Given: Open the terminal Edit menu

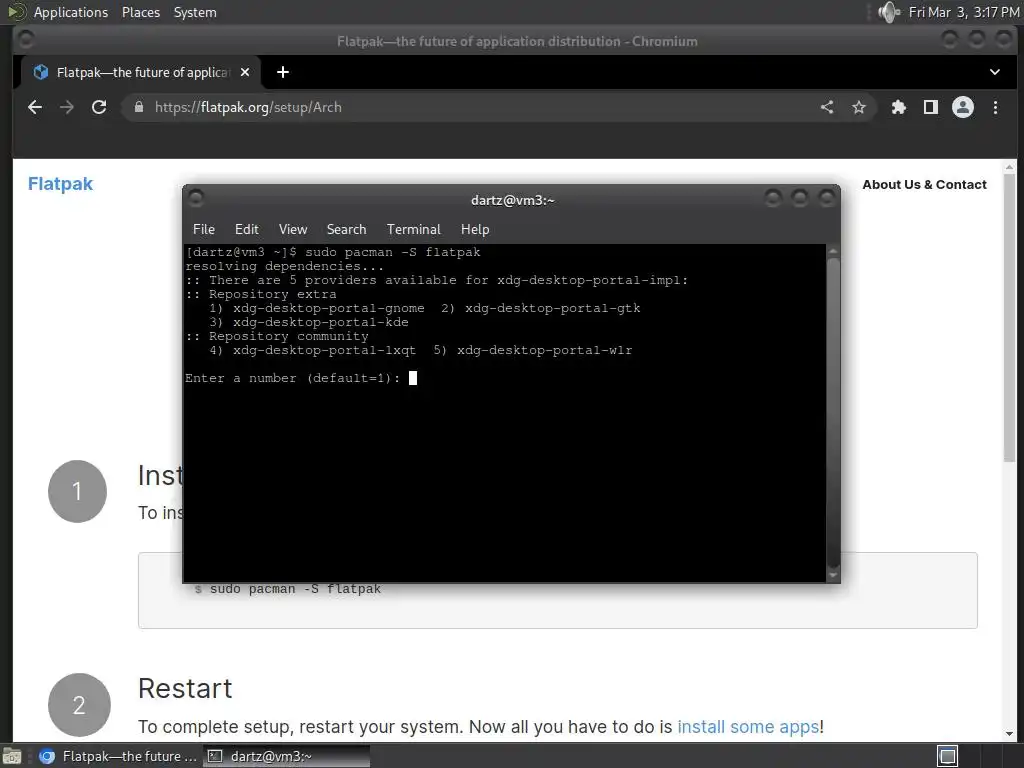Looking at the screenshot, I should [x=247, y=229].
